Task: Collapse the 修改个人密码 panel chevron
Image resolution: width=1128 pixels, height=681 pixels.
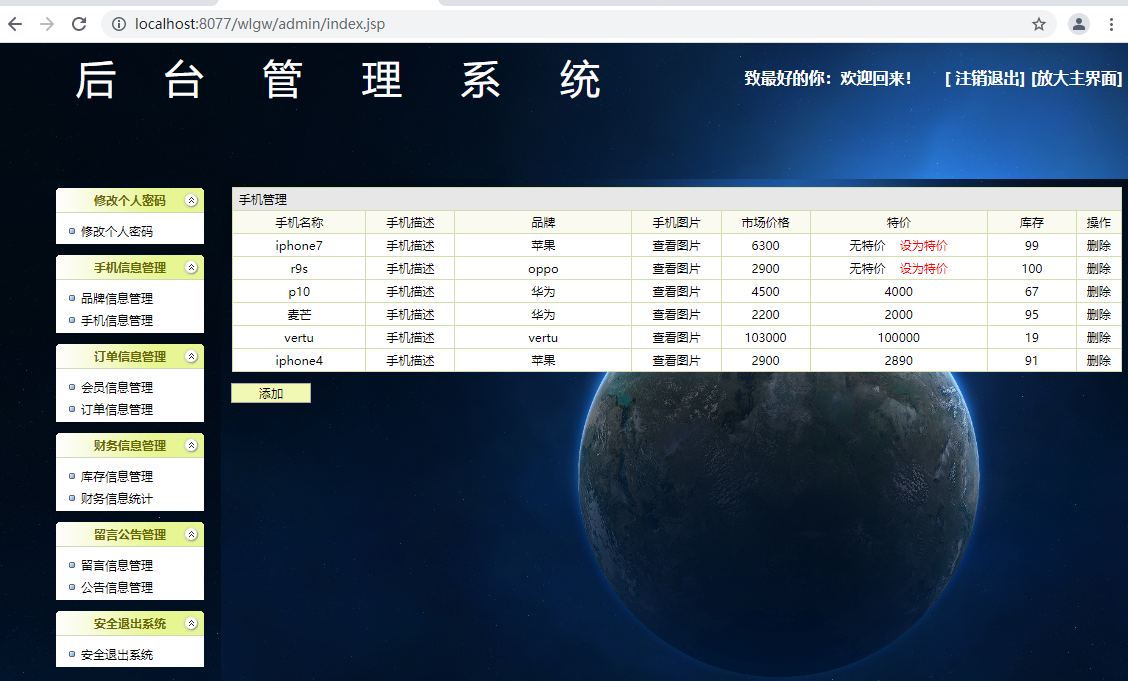Action: coord(191,201)
